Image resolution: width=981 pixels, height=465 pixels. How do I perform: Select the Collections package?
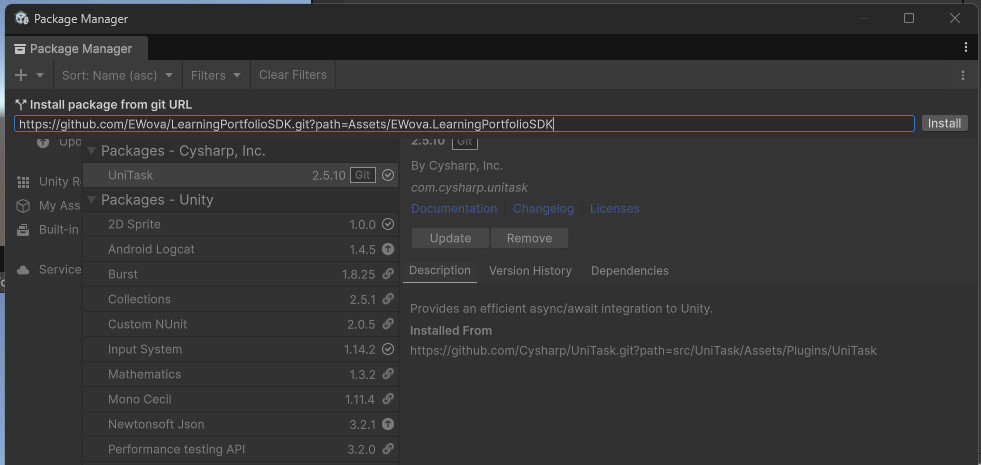point(240,299)
